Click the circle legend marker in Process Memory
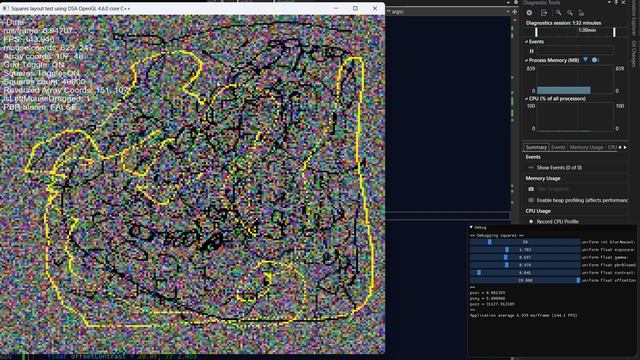Screen dimensions: 640x360 (x=594, y=60)
